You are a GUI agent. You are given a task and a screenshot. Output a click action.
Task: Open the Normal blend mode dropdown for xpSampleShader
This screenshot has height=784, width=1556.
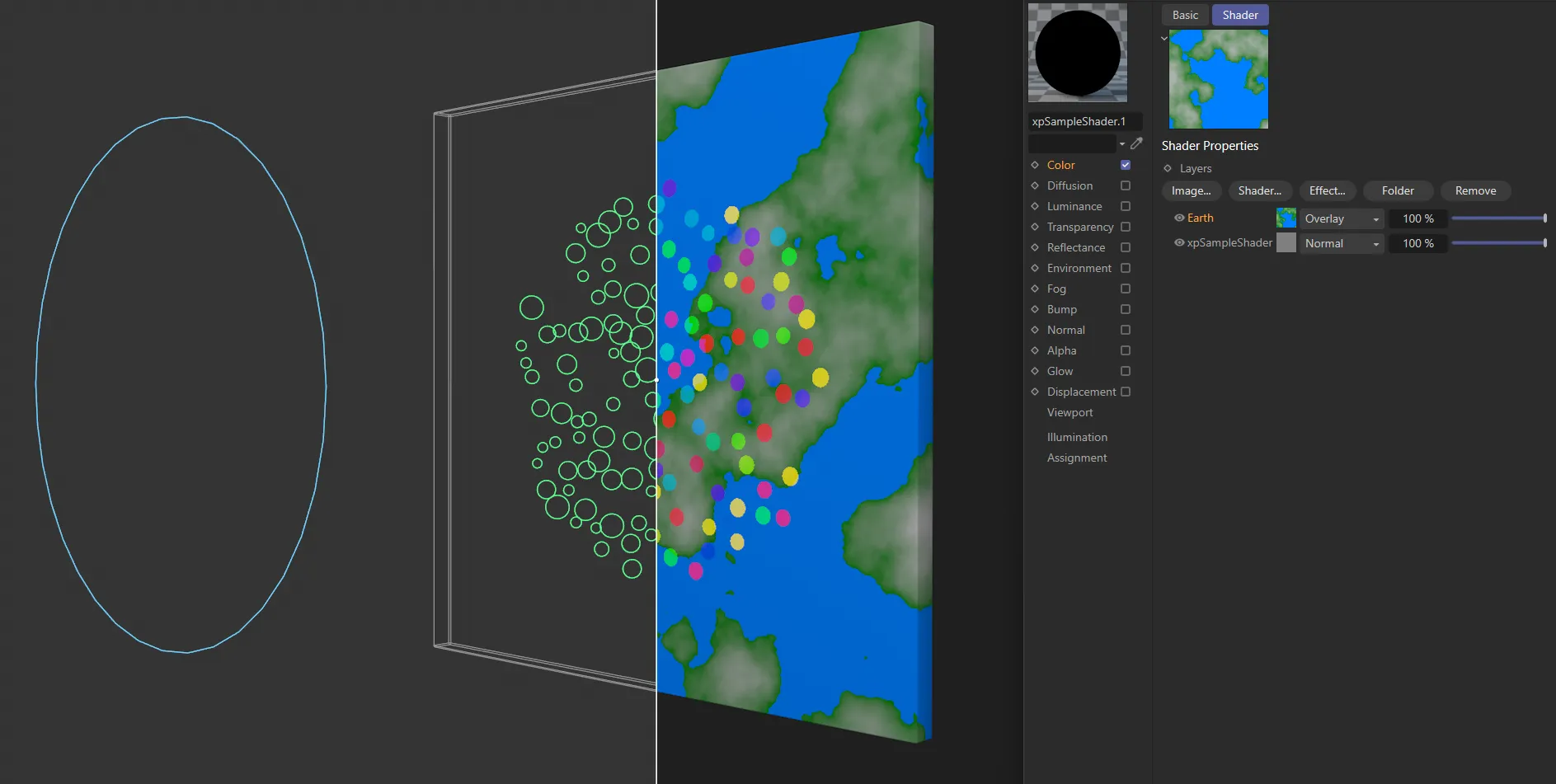pos(1341,243)
